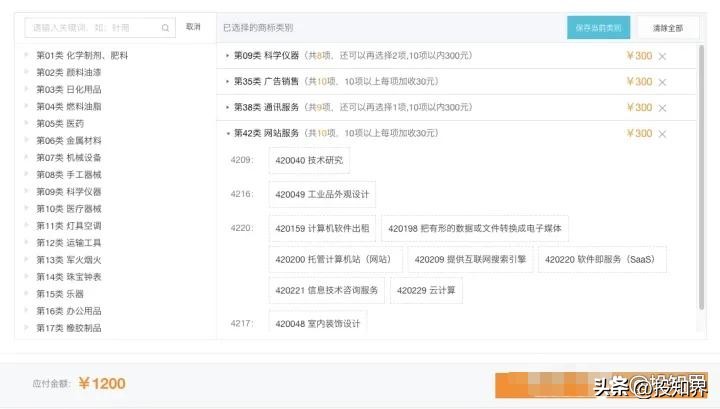Click the 420040 技术研究 item tag
Screen dimensions: 720x409
click(309, 160)
